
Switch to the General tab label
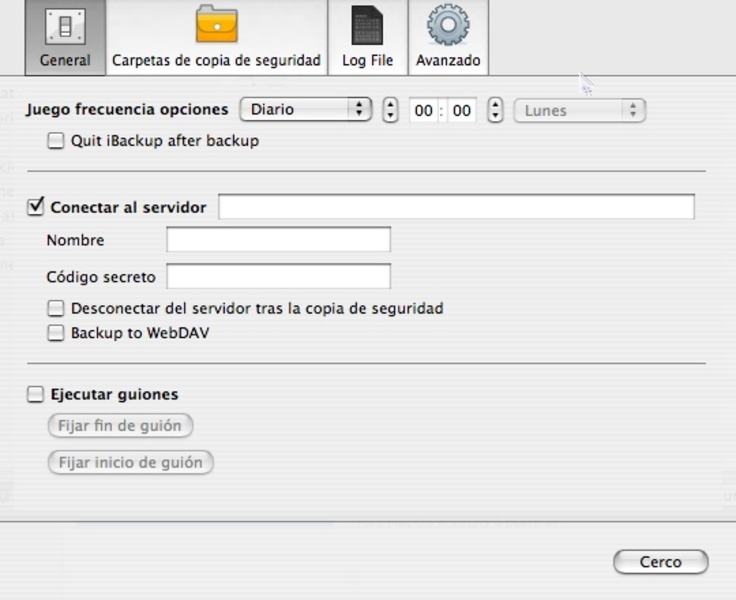coord(65,61)
